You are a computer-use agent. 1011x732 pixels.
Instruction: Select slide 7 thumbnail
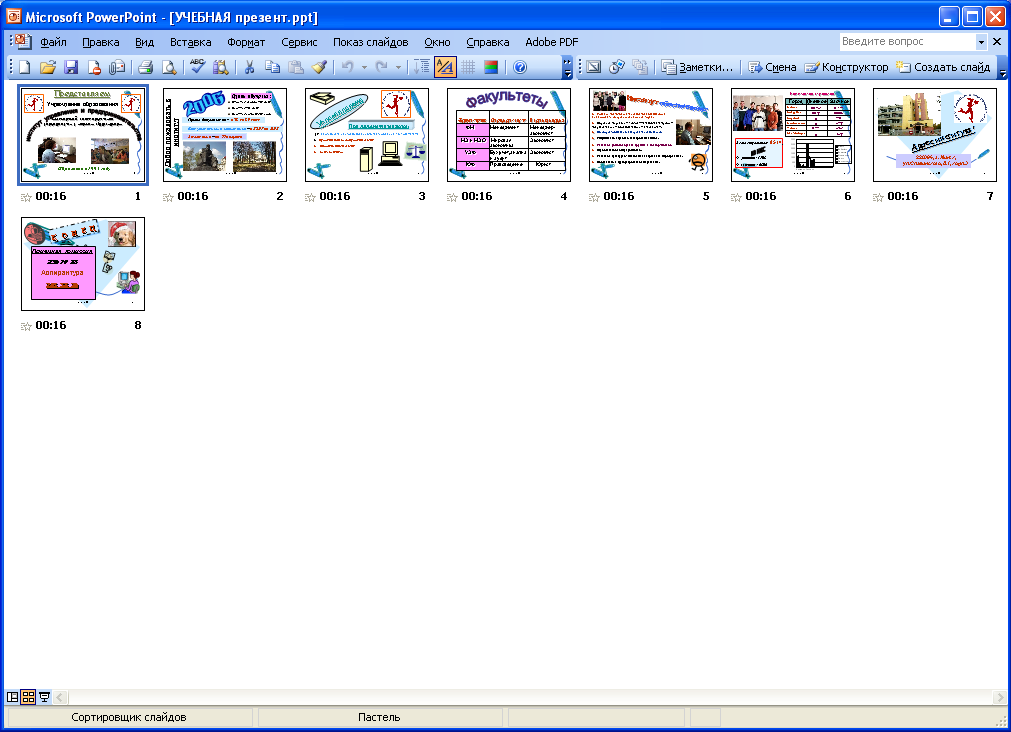tap(935, 135)
